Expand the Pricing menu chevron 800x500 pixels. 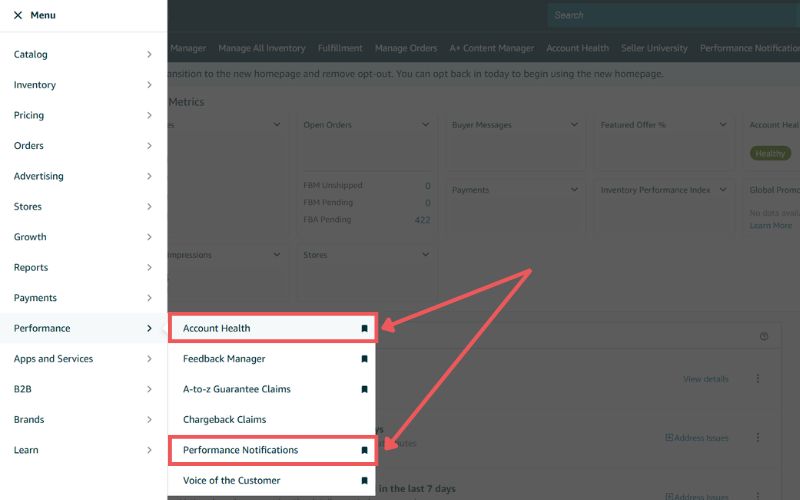pyautogui.click(x=149, y=115)
